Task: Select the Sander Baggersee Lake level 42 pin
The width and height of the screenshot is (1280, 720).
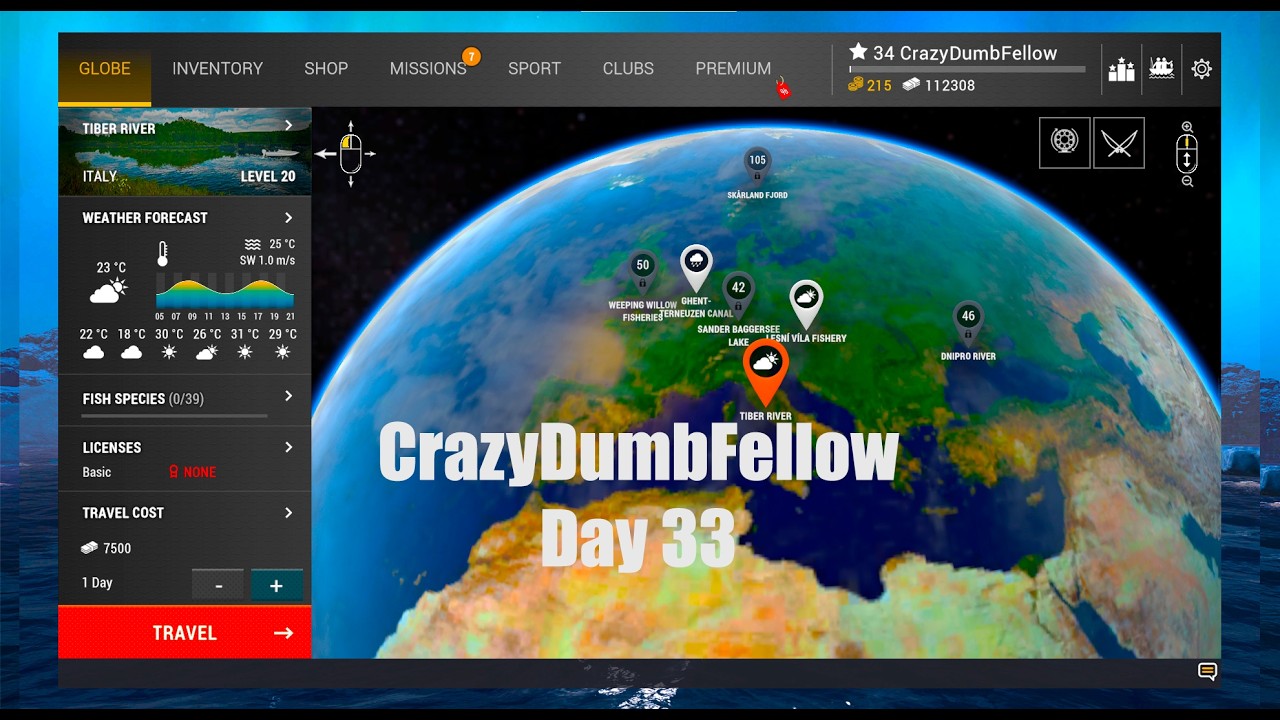Action: pyautogui.click(x=738, y=291)
